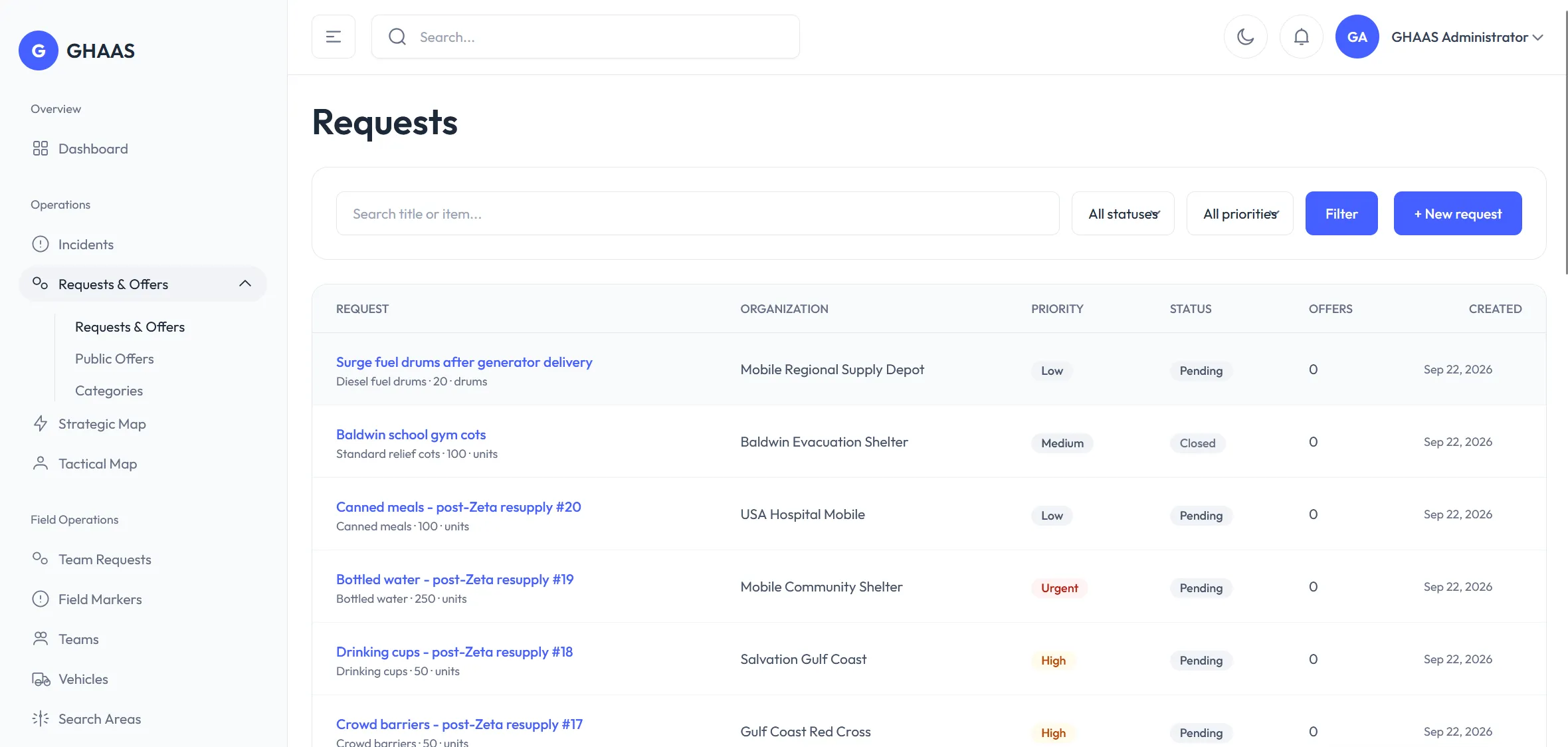Open Team Requests
1568x747 pixels.
pos(105,560)
